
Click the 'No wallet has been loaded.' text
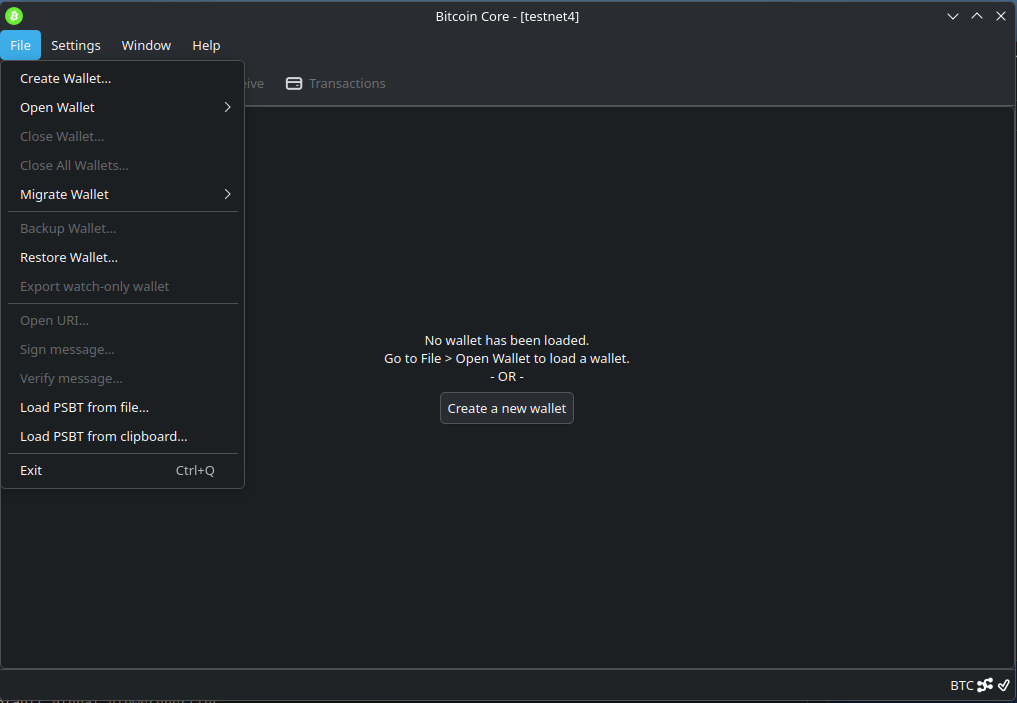(507, 340)
